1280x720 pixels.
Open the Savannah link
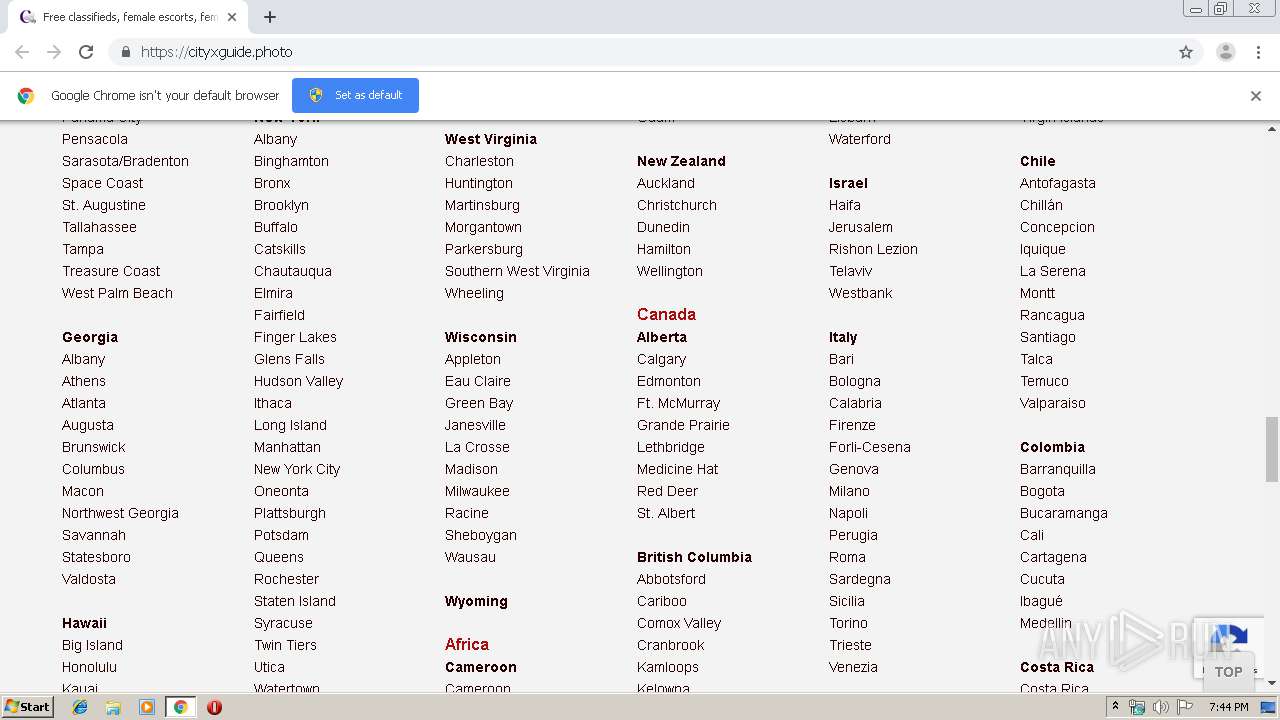[94, 535]
